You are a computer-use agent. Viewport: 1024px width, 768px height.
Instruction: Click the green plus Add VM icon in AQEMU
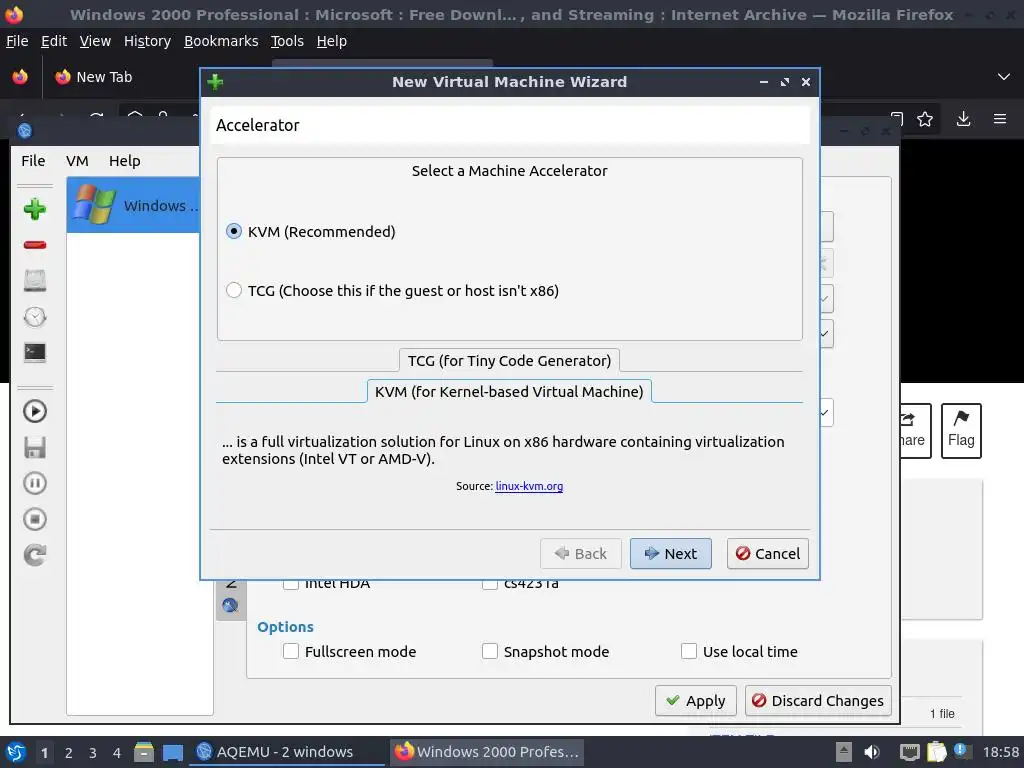(x=35, y=209)
